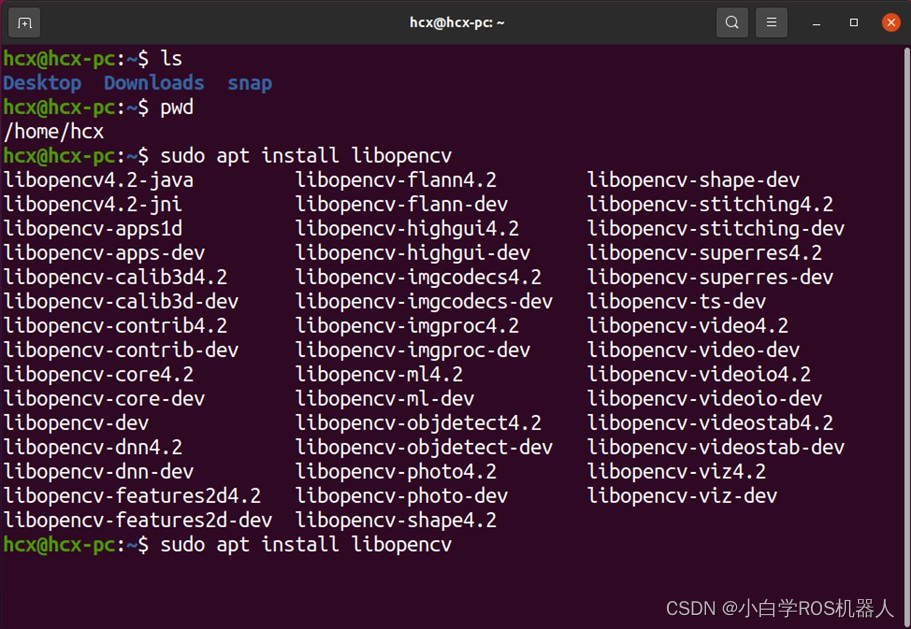Click libopencv-stitching-dev package name
Viewport: 911px width, 629px height.
(716, 229)
